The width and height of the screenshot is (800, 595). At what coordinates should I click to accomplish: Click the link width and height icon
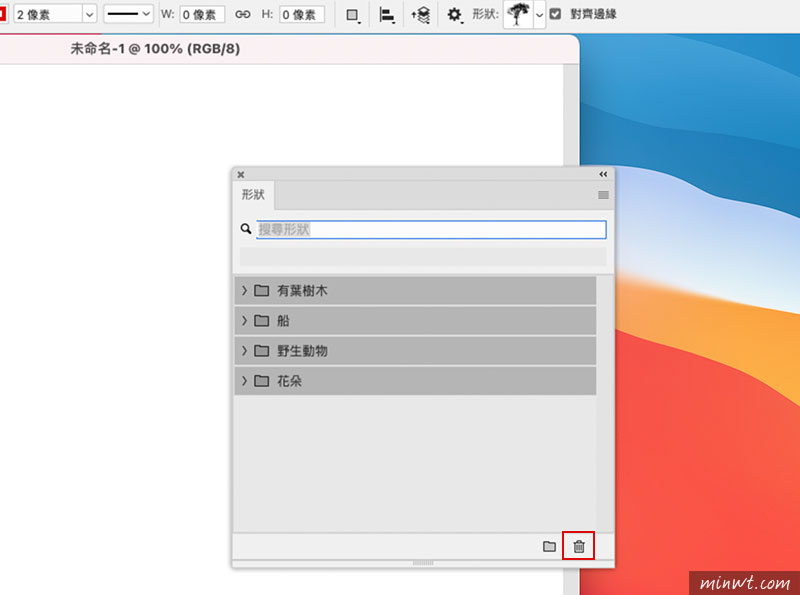pyautogui.click(x=242, y=14)
